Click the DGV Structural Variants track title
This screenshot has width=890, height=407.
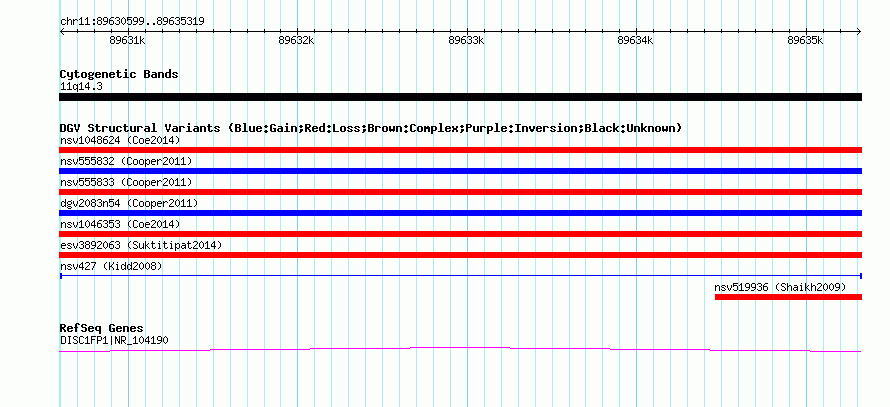point(370,128)
